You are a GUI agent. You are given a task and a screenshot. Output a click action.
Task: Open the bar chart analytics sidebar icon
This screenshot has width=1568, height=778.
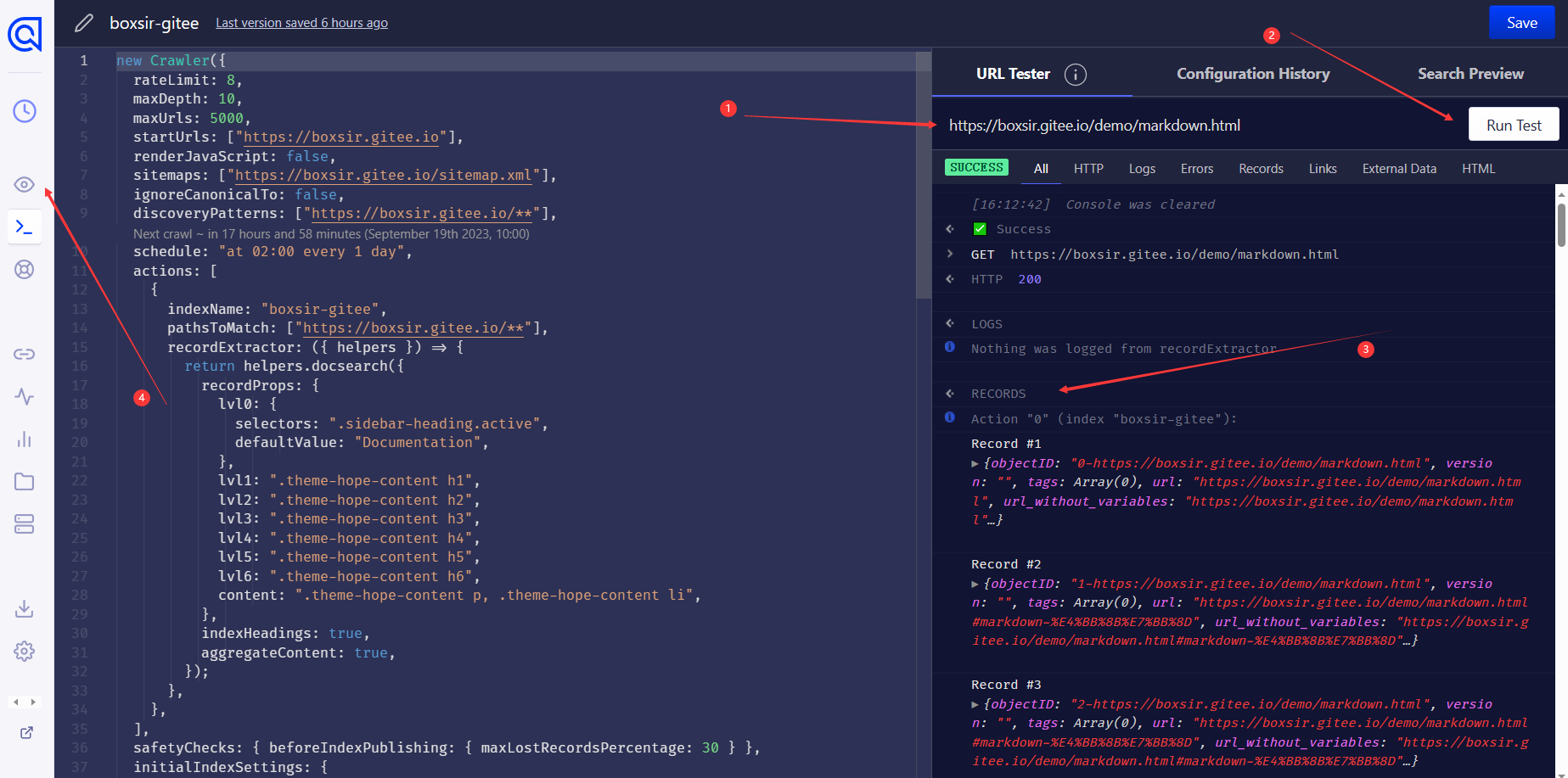coord(25,439)
